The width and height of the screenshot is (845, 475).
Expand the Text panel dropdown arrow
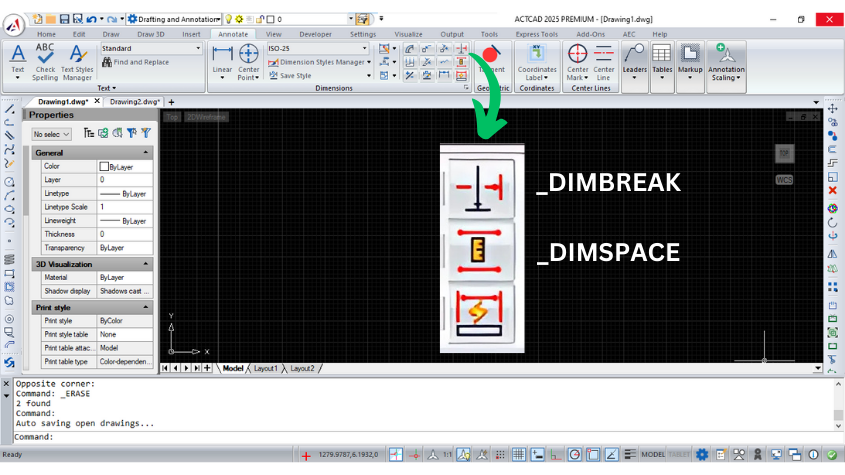point(114,88)
